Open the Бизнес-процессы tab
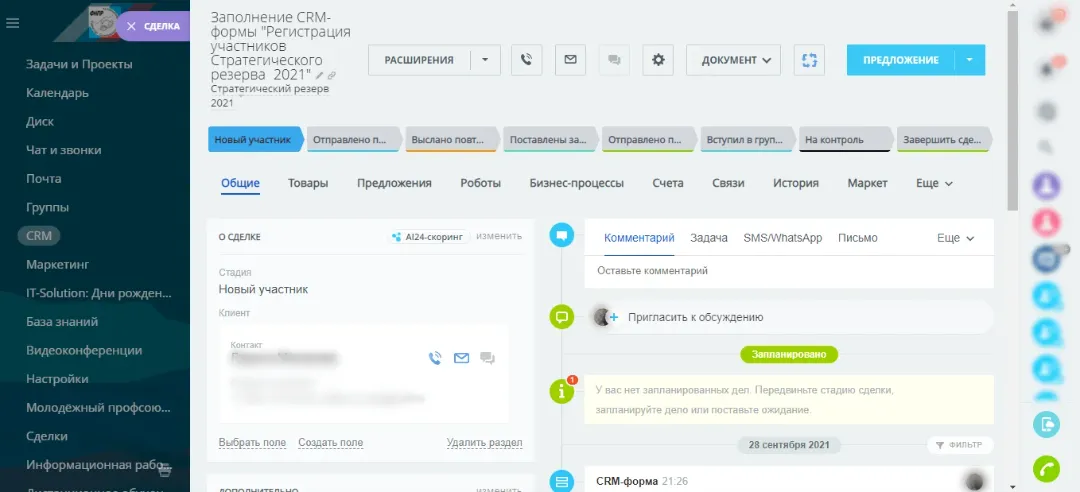Viewport: 1080px width, 492px height. [577, 183]
